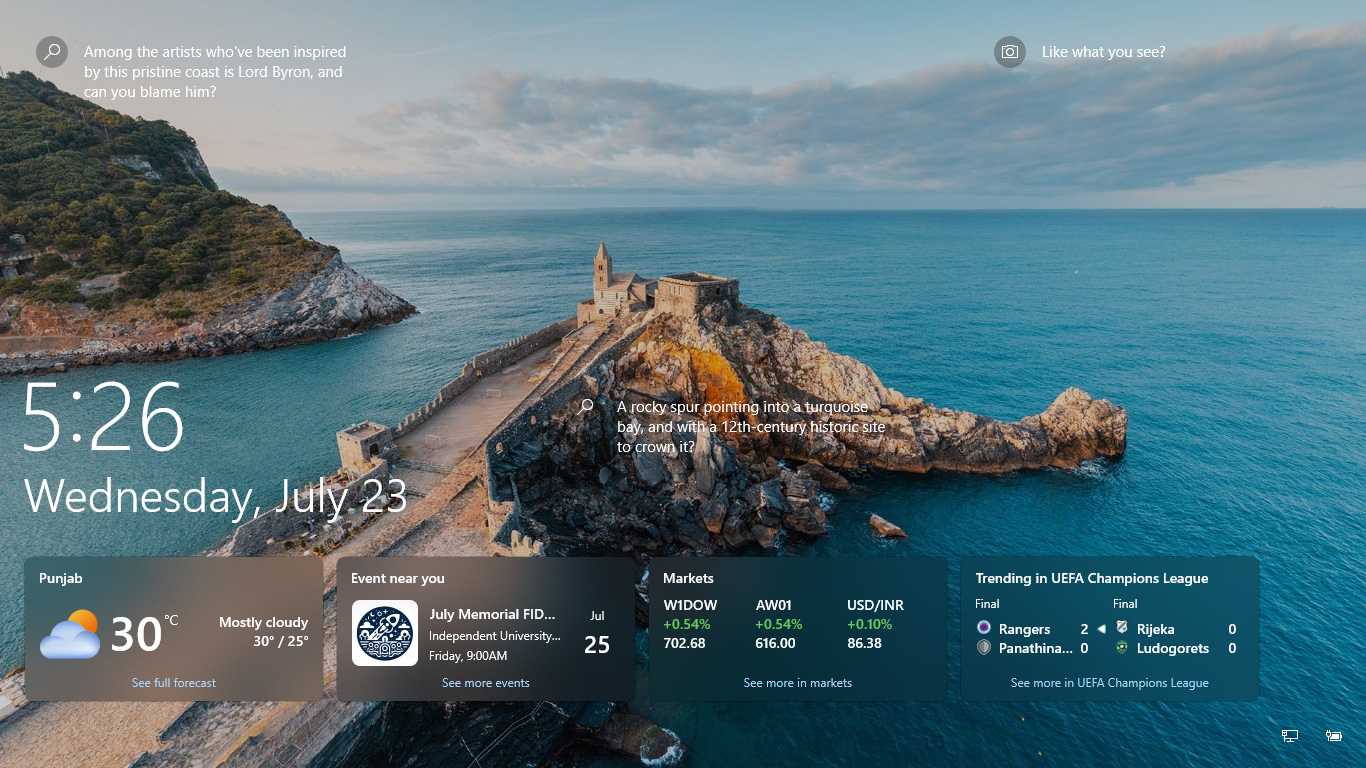
Task: Open See more in markets link
Action: point(798,683)
